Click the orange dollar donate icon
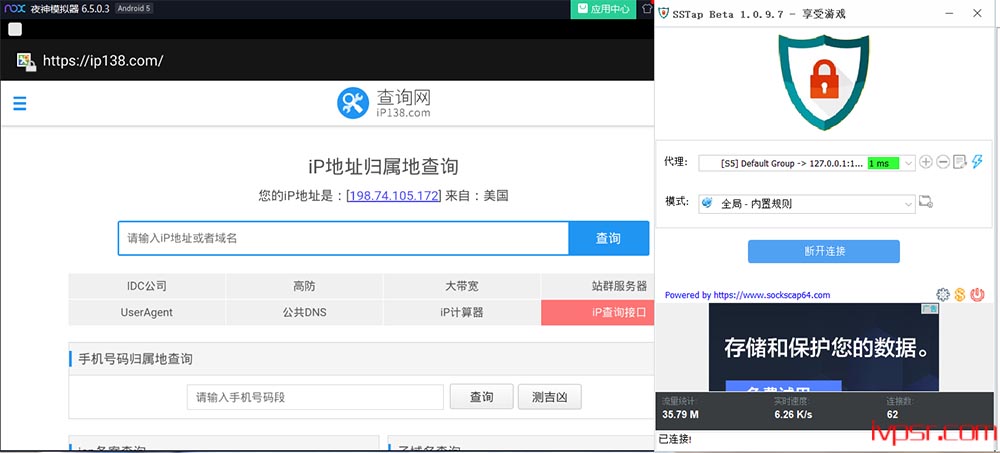This screenshot has width=1000, height=453. tap(960, 295)
